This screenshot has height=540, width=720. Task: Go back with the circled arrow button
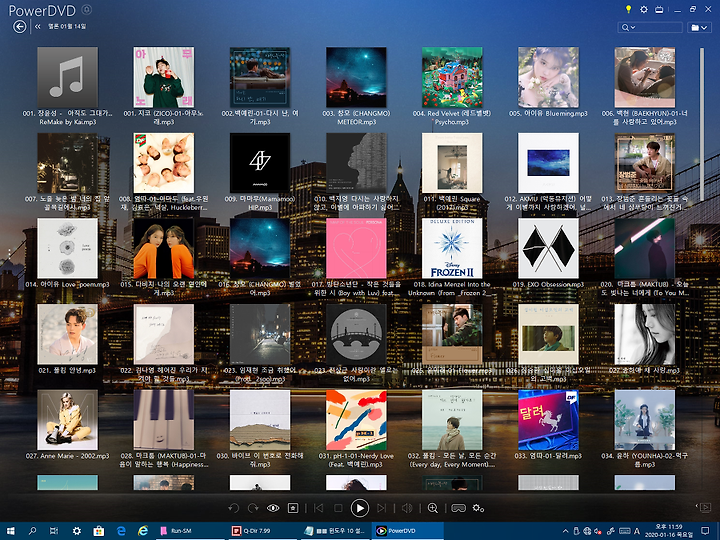[20, 27]
